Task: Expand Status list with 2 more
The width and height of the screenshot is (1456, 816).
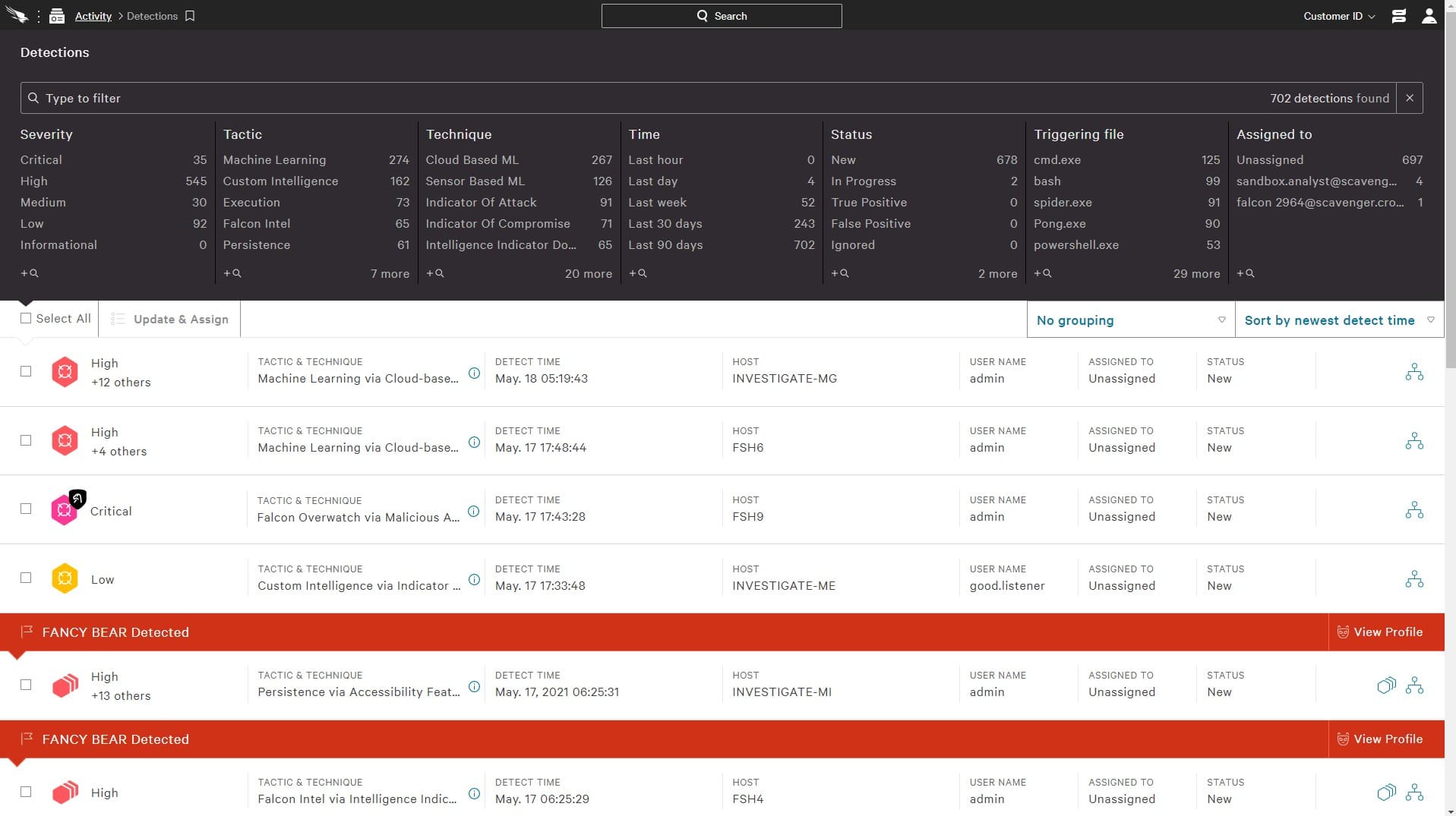Action: (x=997, y=274)
